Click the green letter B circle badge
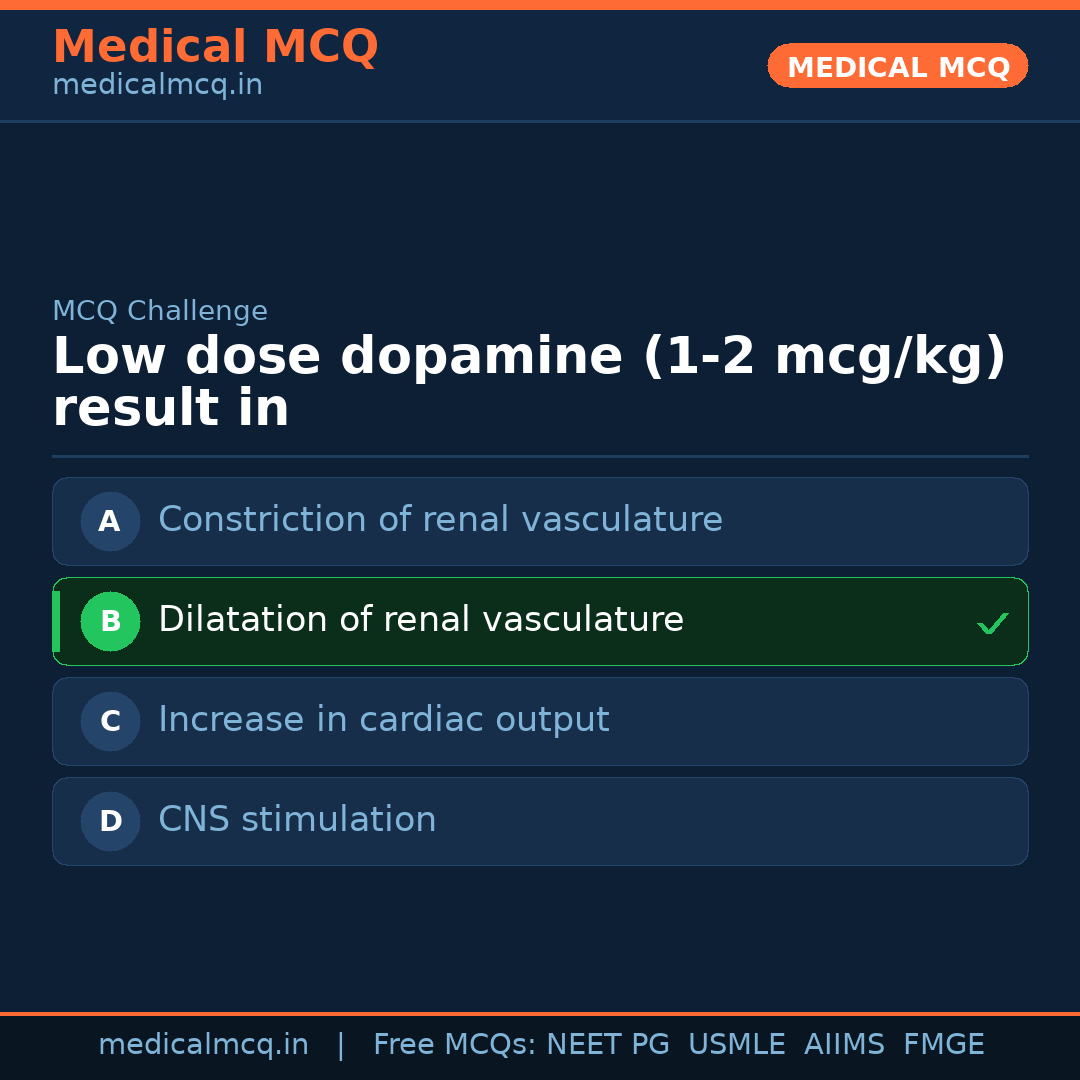 pos(110,621)
